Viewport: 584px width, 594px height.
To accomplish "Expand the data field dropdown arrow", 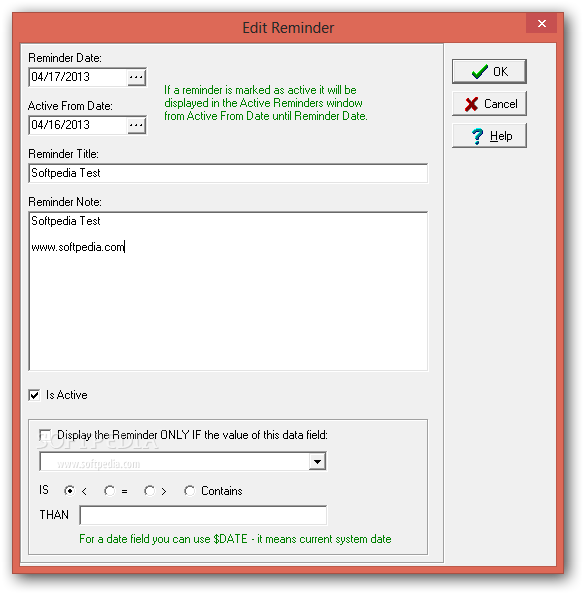I will click(317, 461).
